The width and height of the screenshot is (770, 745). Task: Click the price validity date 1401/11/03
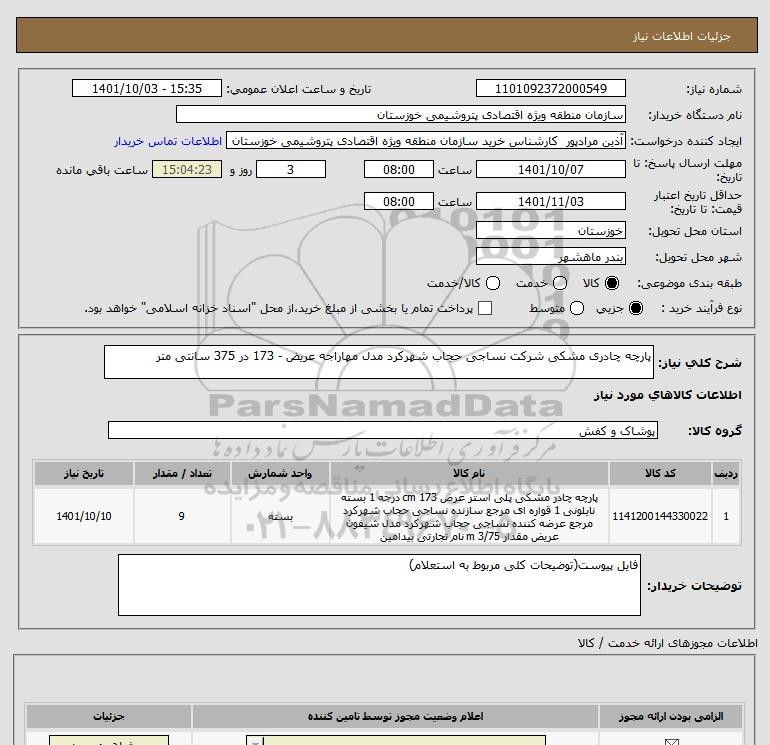click(550, 201)
